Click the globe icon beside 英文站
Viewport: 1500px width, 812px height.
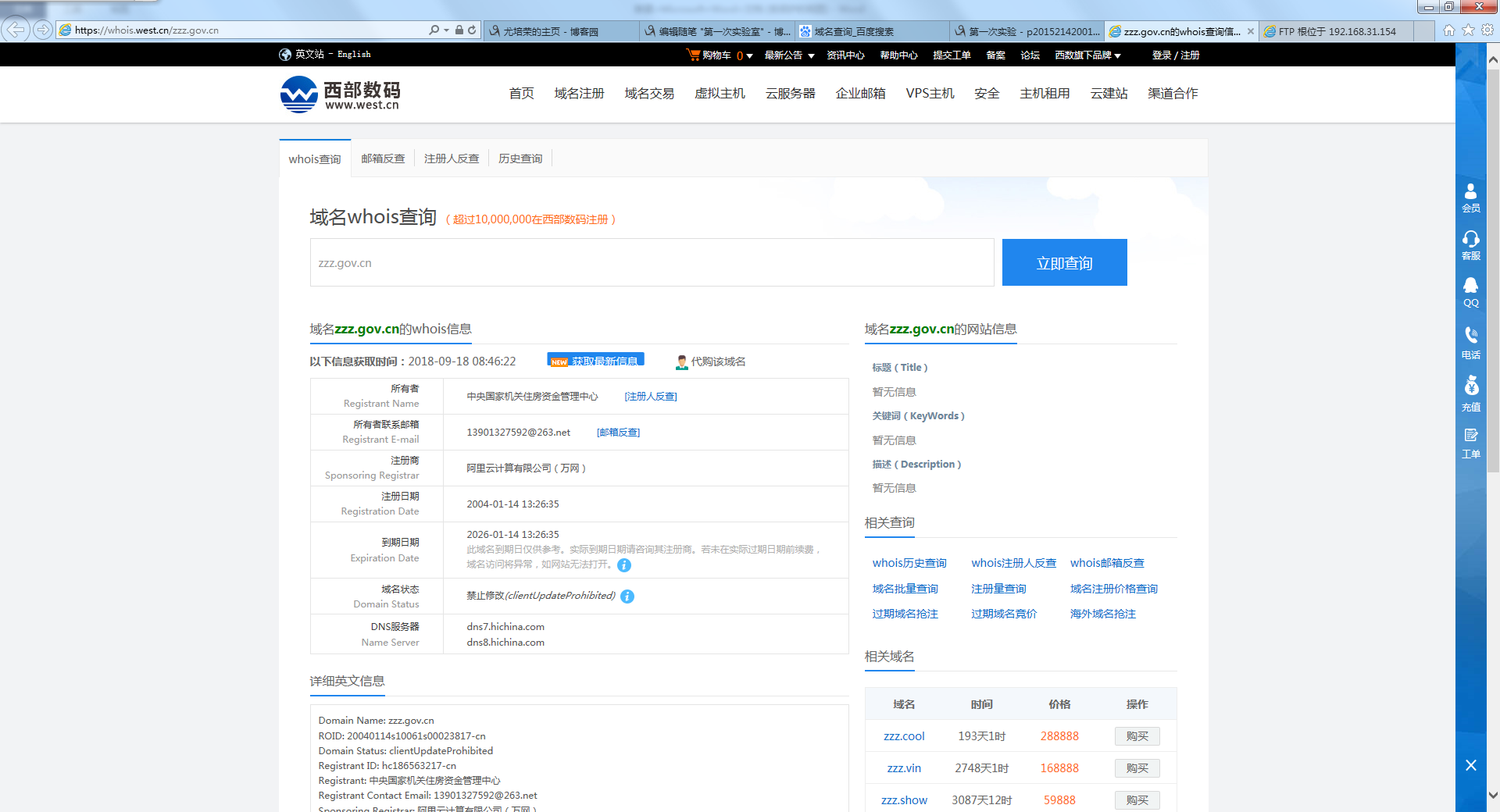pos(285,55)
